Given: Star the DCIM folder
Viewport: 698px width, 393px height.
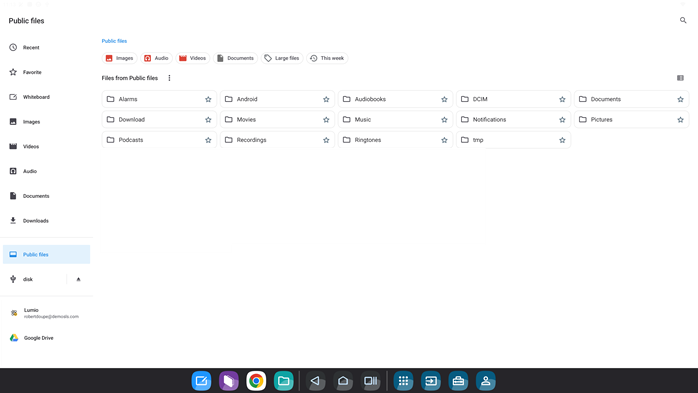Looking at the screenshot, I should [x=562, y=99].
